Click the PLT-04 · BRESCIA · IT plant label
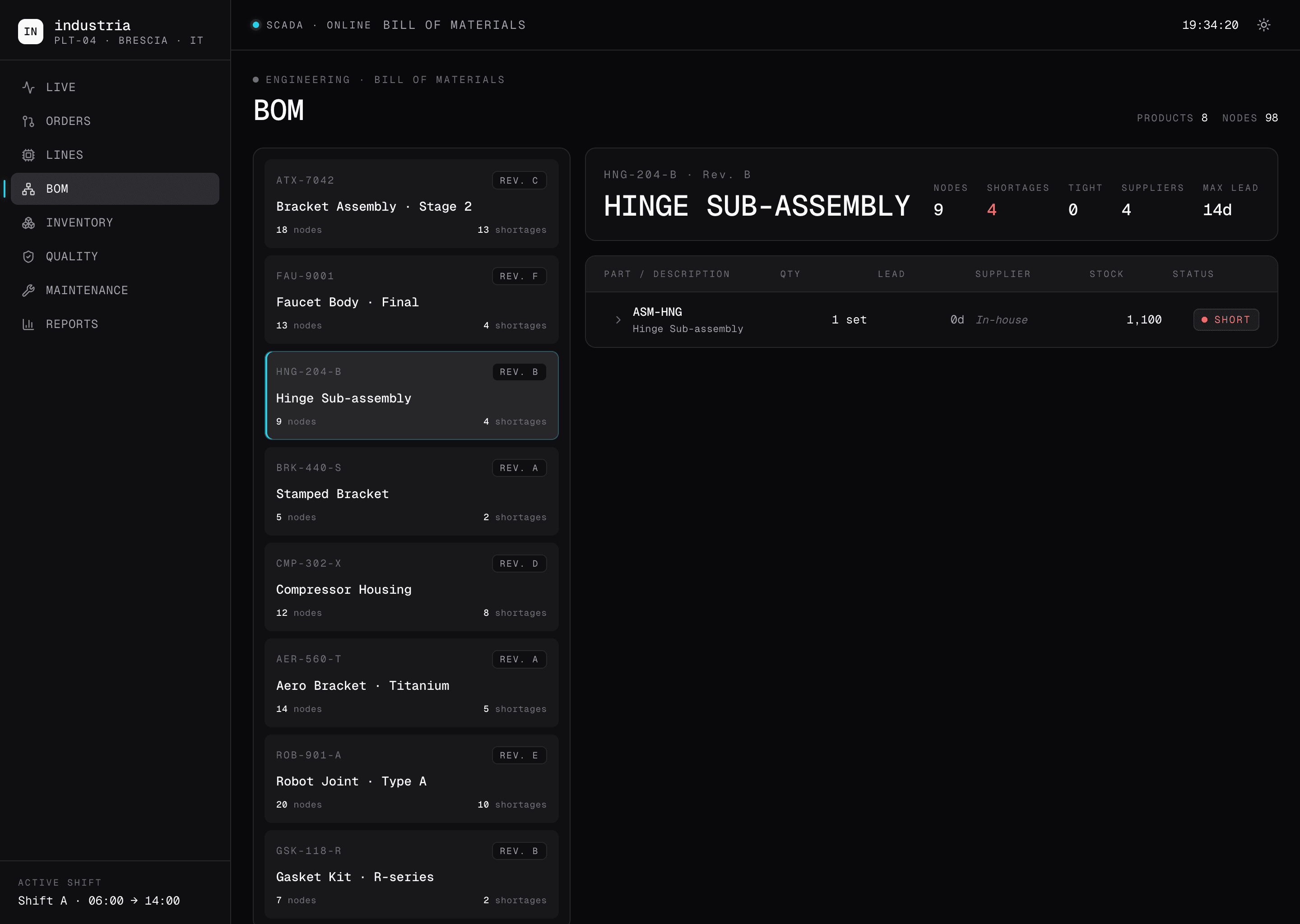1300x924 pixels. click(x=129, y=41)
